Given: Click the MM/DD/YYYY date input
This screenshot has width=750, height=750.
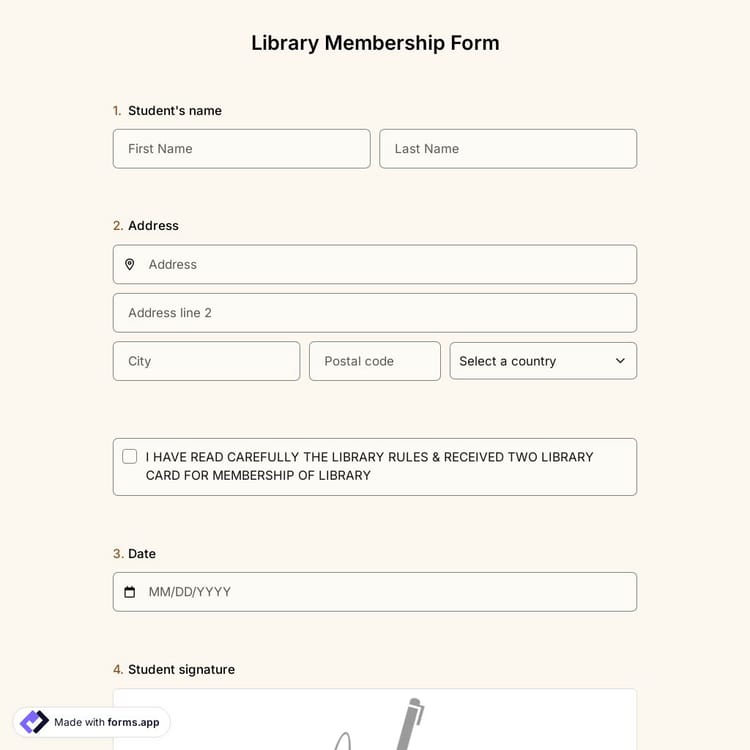Looking at the screenshot, I should (385, 592).
